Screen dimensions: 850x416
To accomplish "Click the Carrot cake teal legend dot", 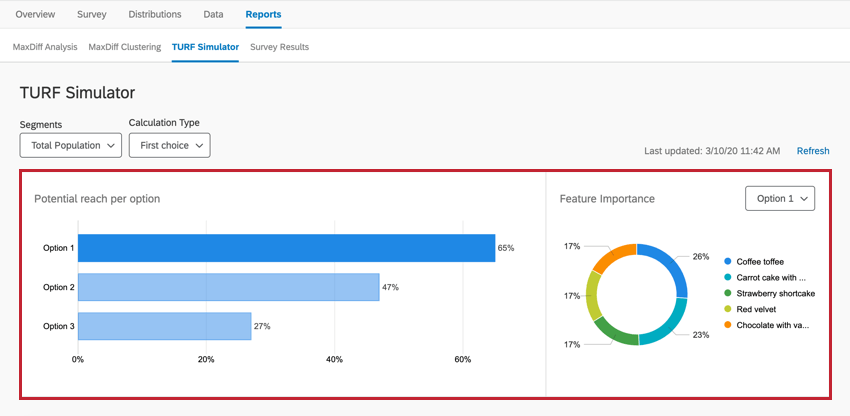I will [x=728, y=277].
